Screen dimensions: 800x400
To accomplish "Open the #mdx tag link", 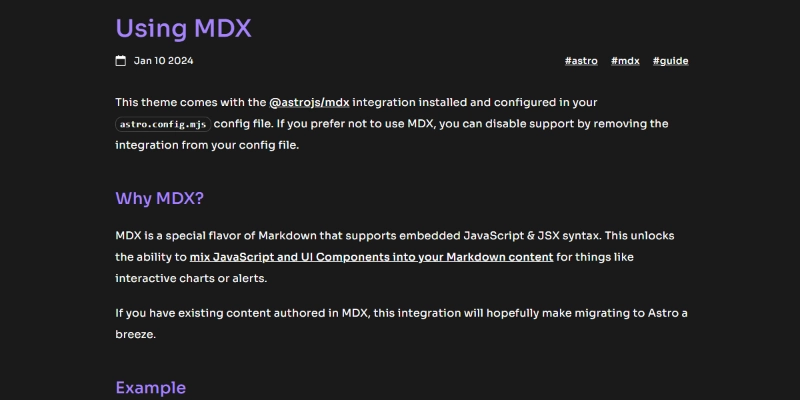I will 625,61.
